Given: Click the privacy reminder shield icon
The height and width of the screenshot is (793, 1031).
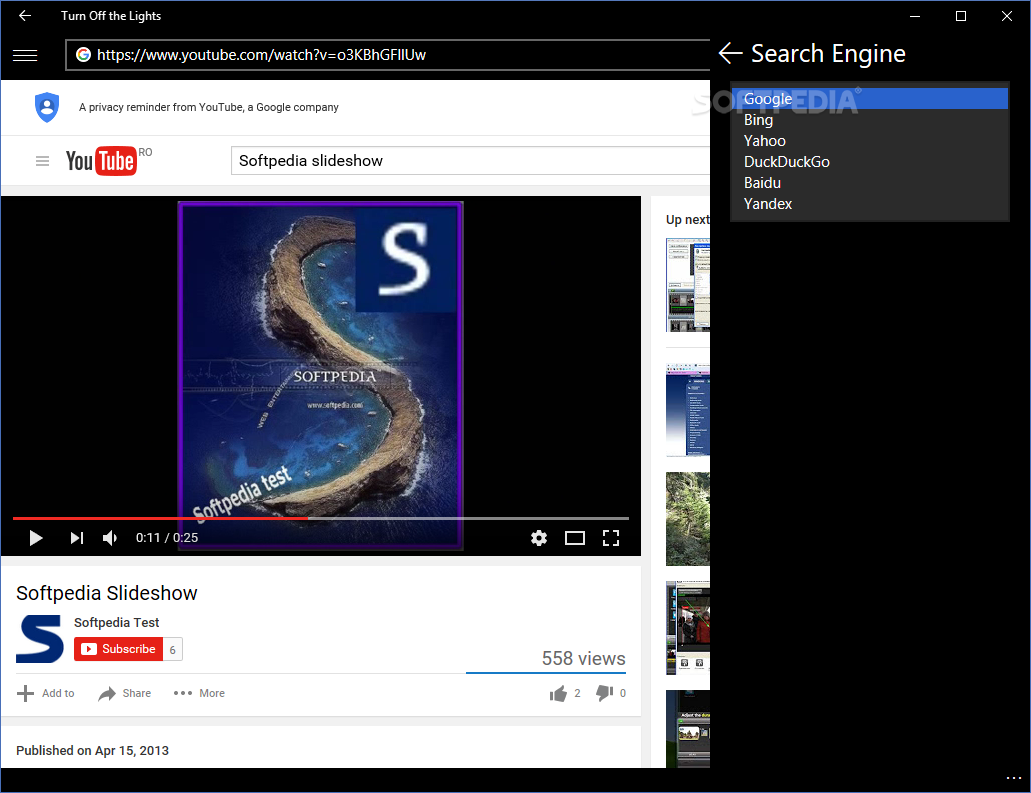Looking at the screenshot, I should [x=47, y=107].
